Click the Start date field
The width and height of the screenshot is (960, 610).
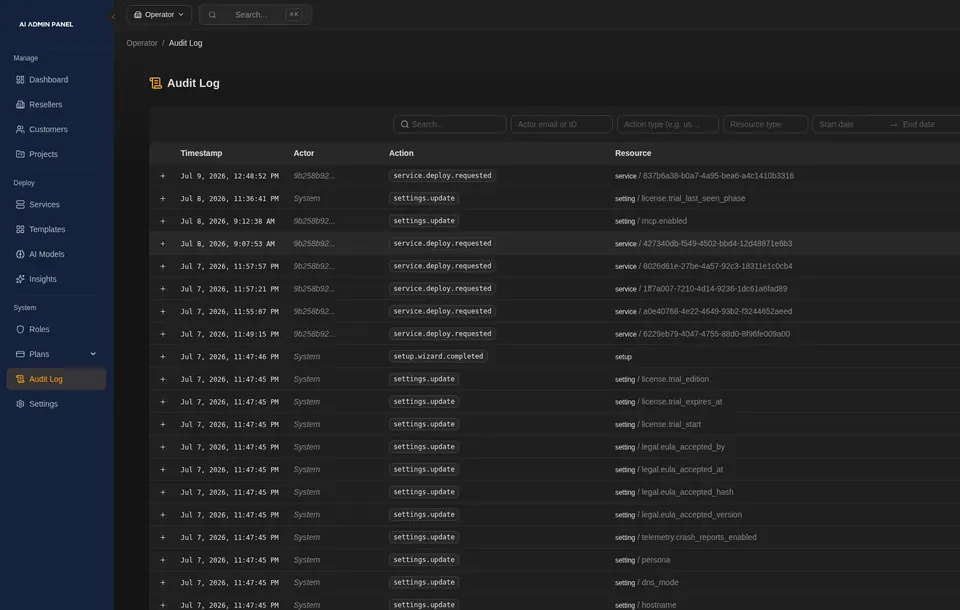851,124
